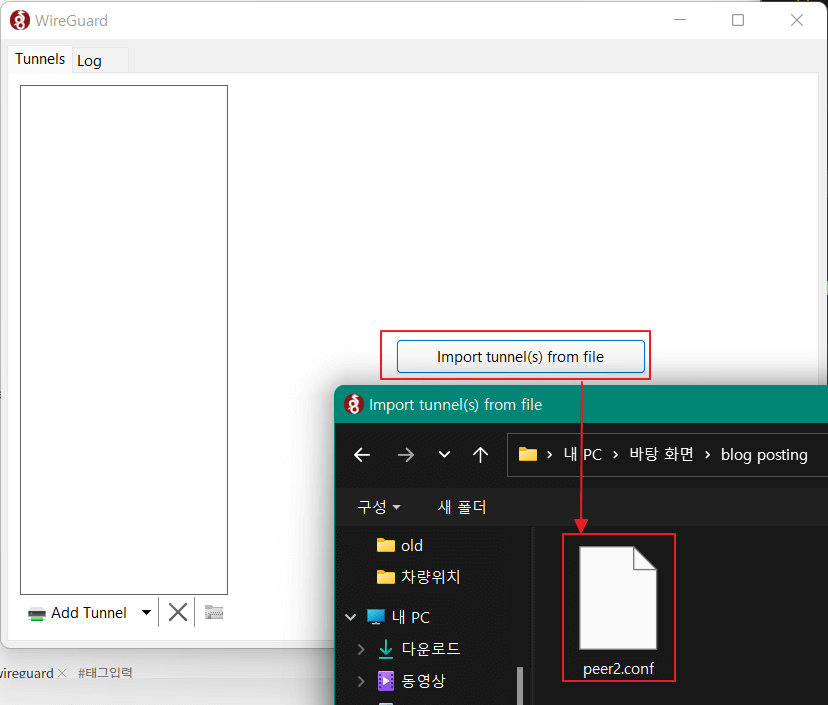Minimize the WireGuard window
This screenshot has width=828, height=705.
pyautogui.click(x=680, y=20)
